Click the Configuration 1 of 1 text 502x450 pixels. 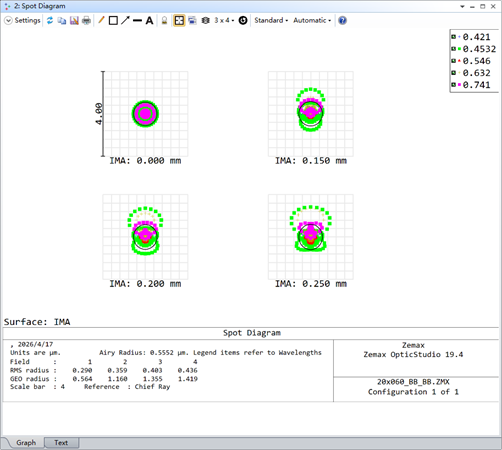(x=413, y=392)
